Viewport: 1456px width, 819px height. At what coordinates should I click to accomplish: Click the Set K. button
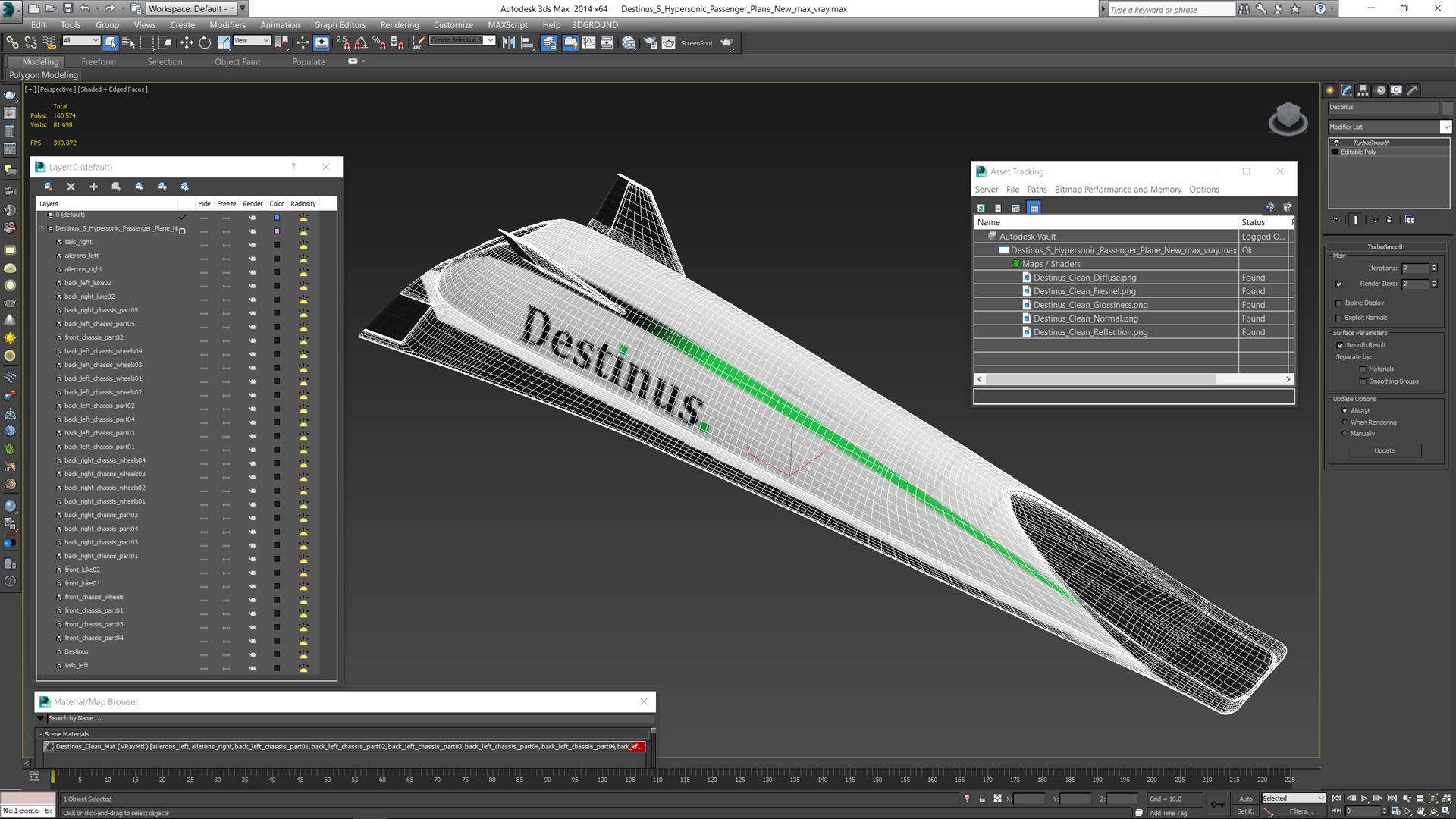pos(1245,811)
